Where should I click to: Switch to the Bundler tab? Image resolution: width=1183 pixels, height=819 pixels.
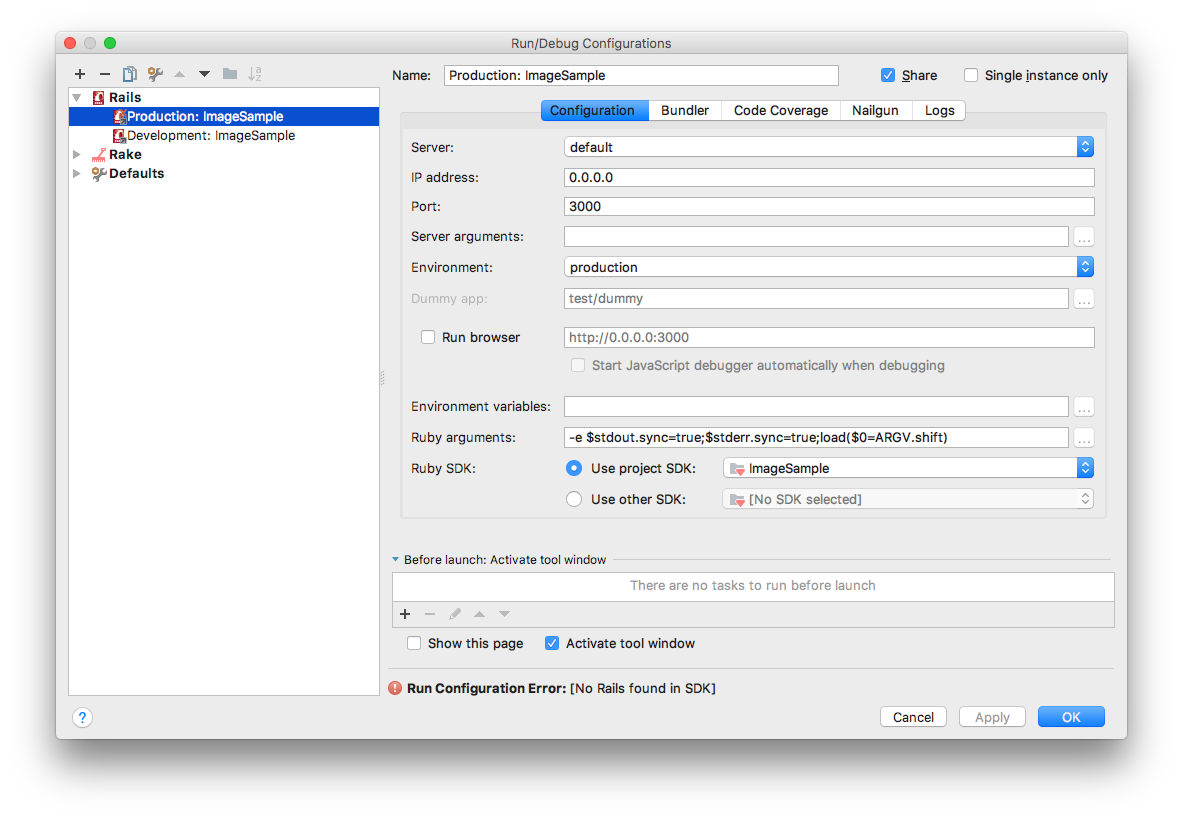point(684,110)
